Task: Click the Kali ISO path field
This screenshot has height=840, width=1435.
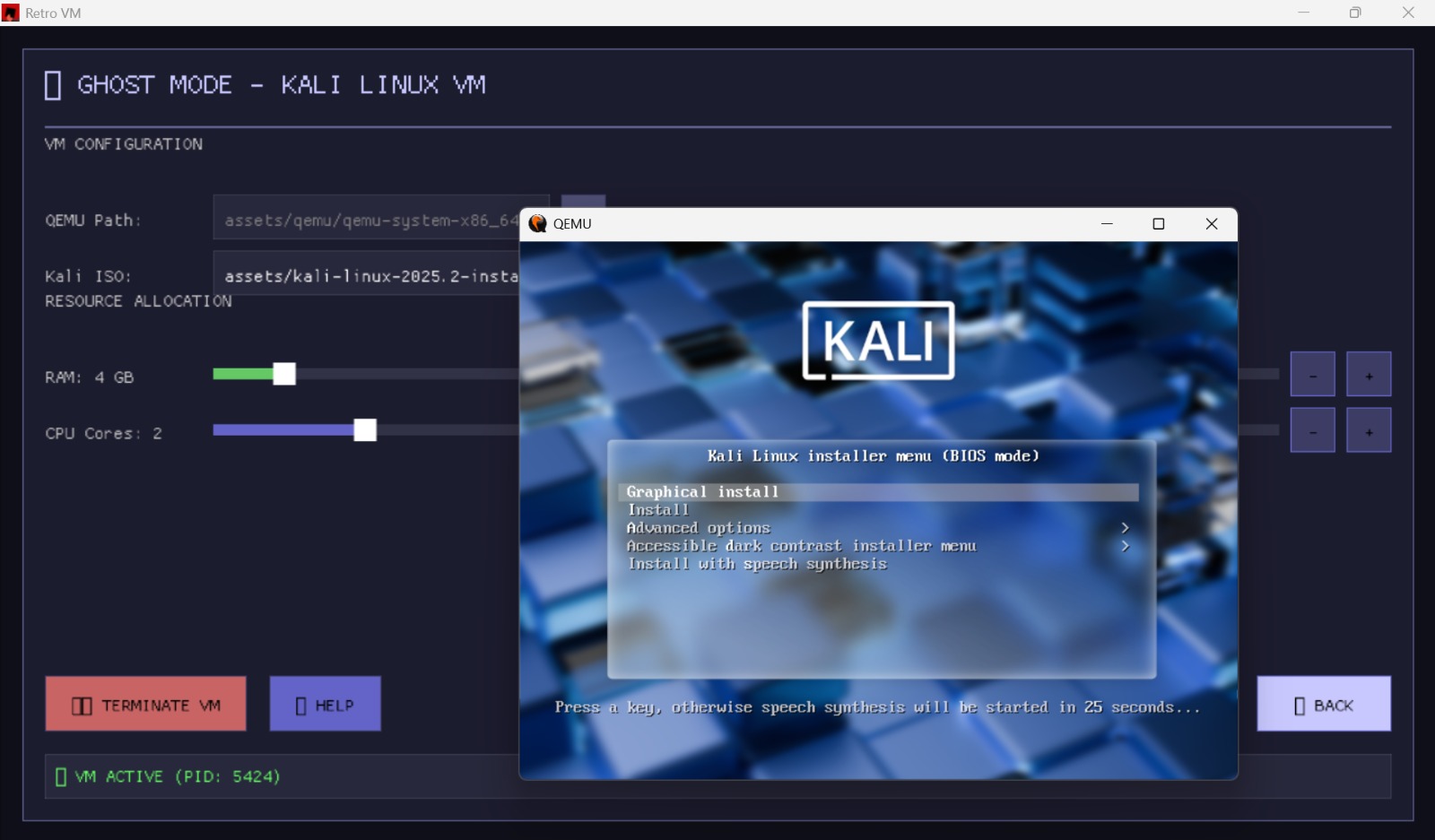Action: pos(367,273)
